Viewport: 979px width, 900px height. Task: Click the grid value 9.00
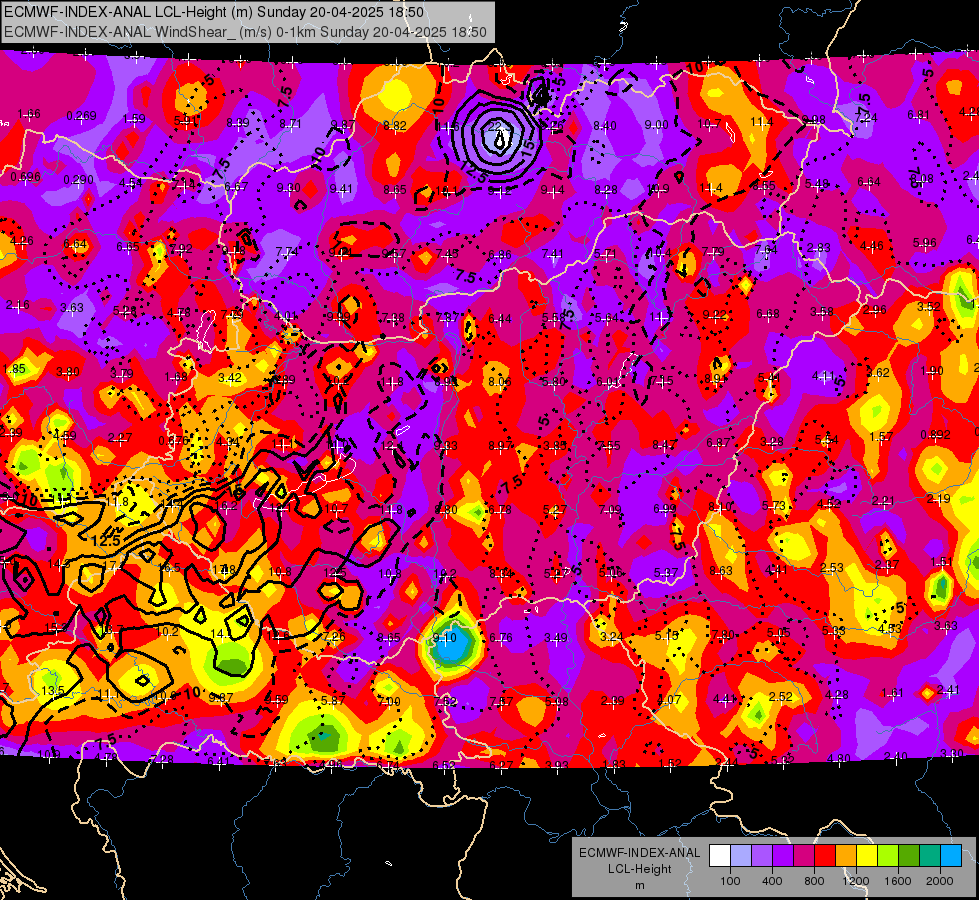656,125
